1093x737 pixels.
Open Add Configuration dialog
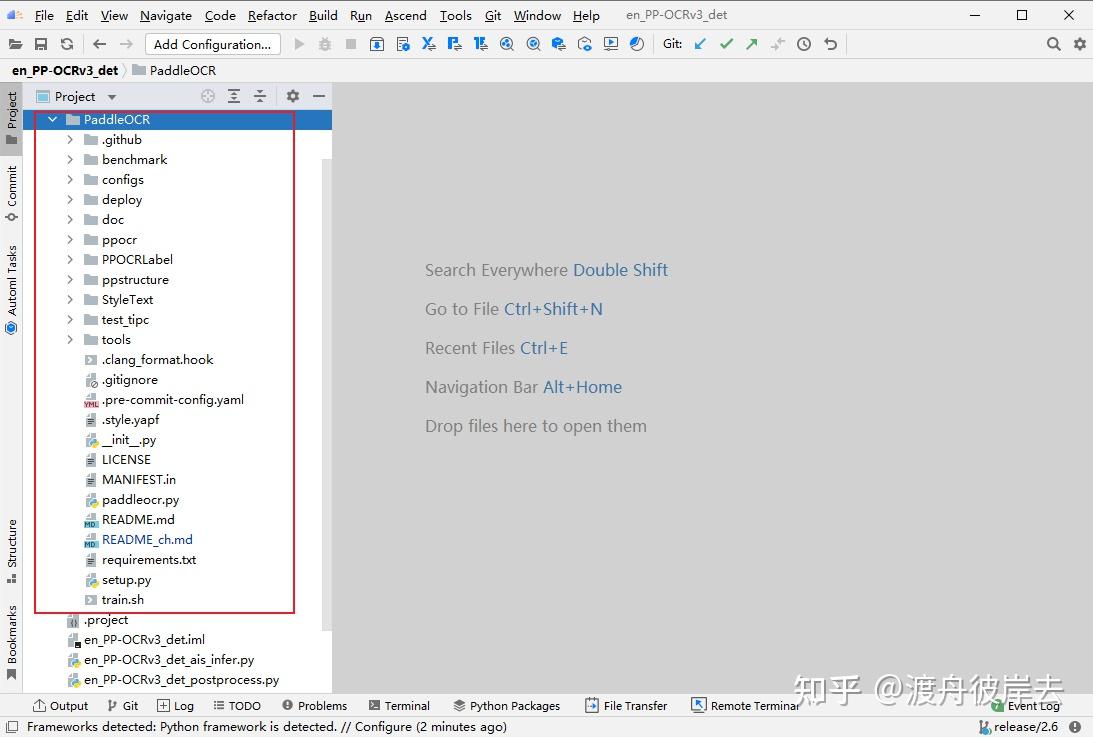(212, 44)
